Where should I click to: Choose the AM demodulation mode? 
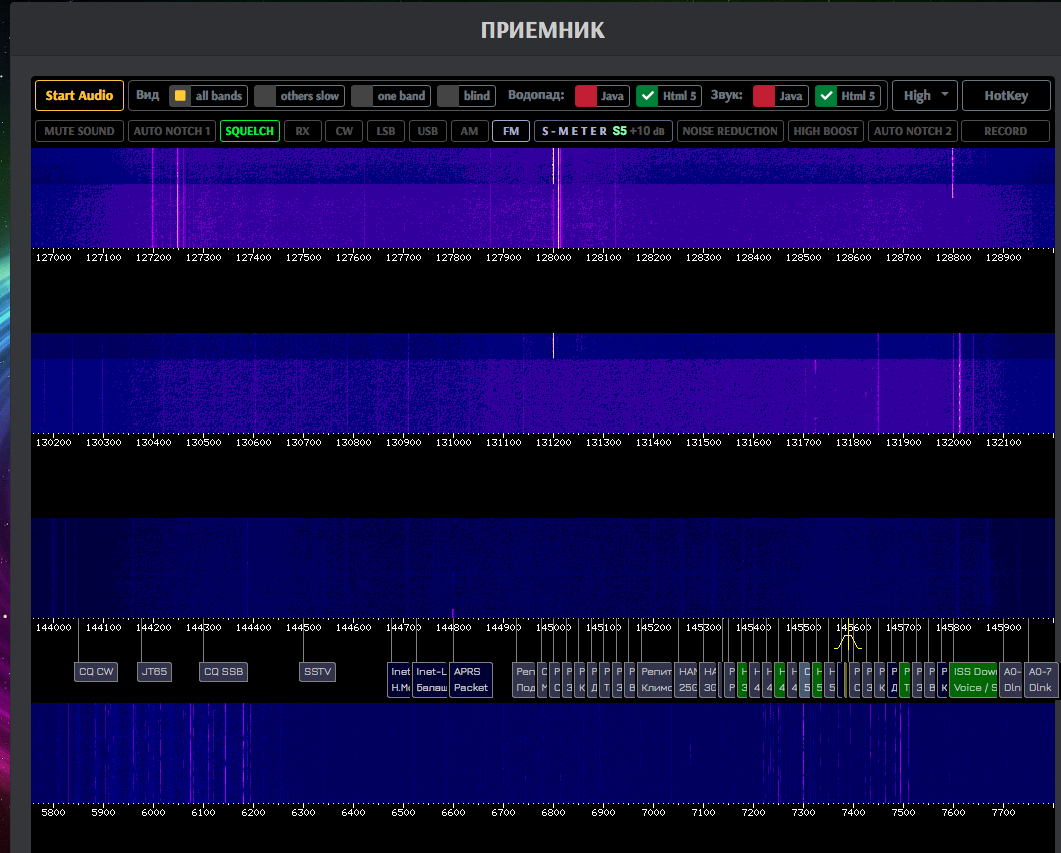pyautogui.click(x=469, y=131)
